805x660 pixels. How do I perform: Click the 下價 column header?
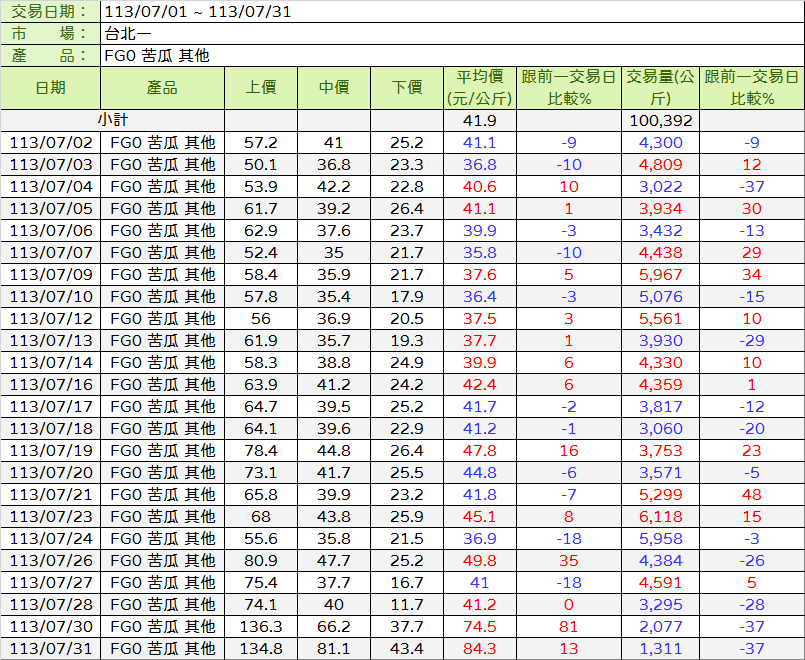click(x=407, y=88)
